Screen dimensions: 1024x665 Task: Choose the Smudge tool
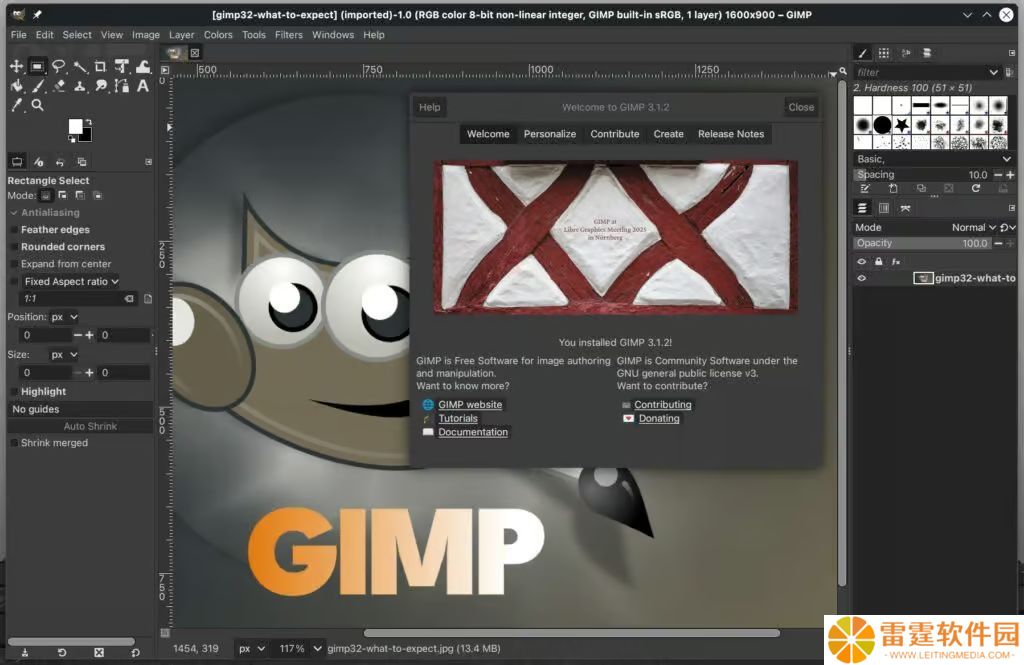click(x=101, y=86)
